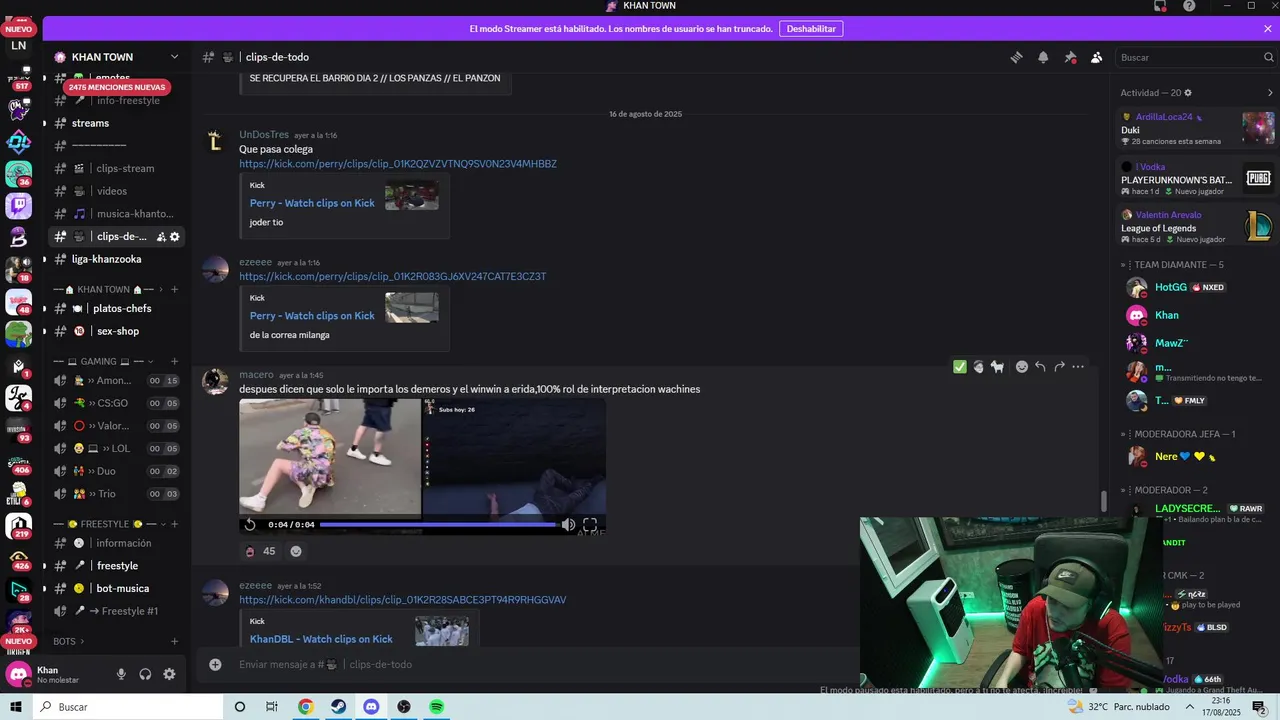Open KHAN TOWN server dropdown menu
Image resolution: width=1280 pixels, height=720 pixels.
[x=174, y=57]
